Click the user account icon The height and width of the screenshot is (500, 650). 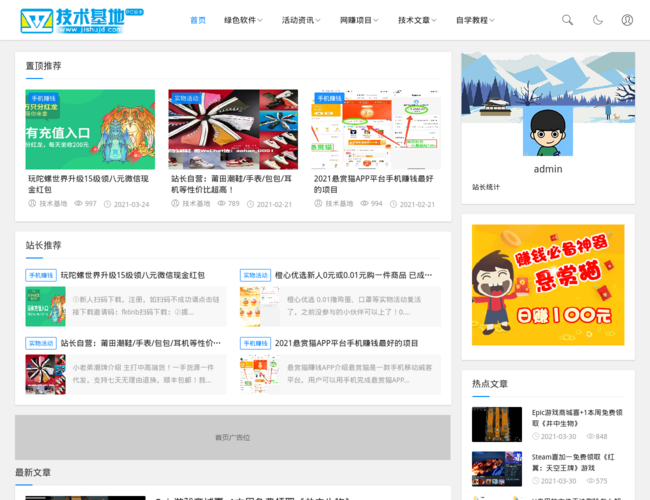[627, 20]
